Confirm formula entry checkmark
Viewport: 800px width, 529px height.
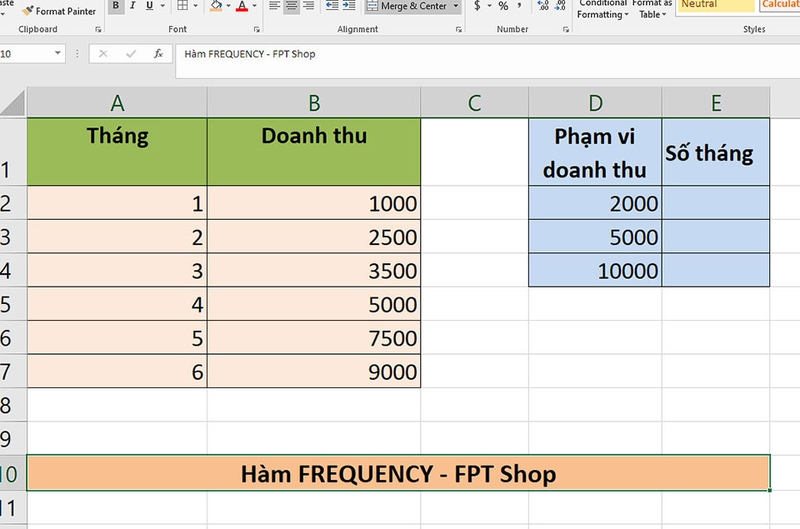tap(131, 54)
